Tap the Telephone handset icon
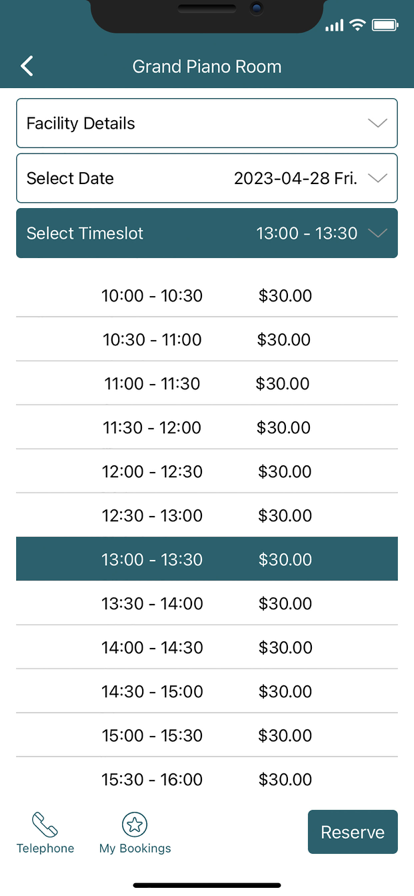Viewport: 414px width, 896px height. [45, 825]
